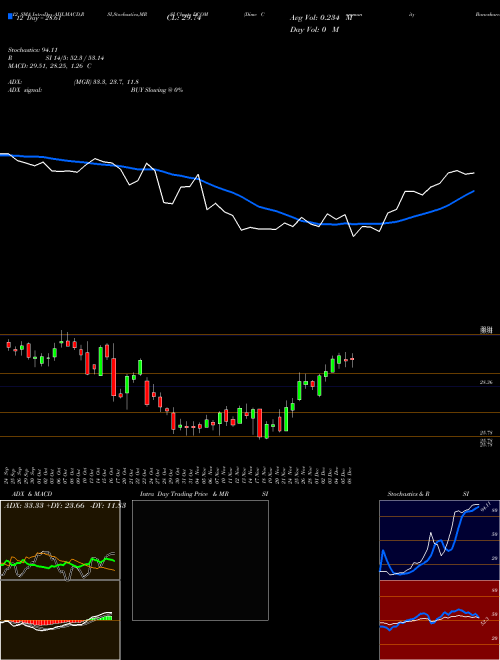This screenshot has width=500, height=660.
Task: Open the ADX indicator chart panel
Action: click(x=60, y=540)
